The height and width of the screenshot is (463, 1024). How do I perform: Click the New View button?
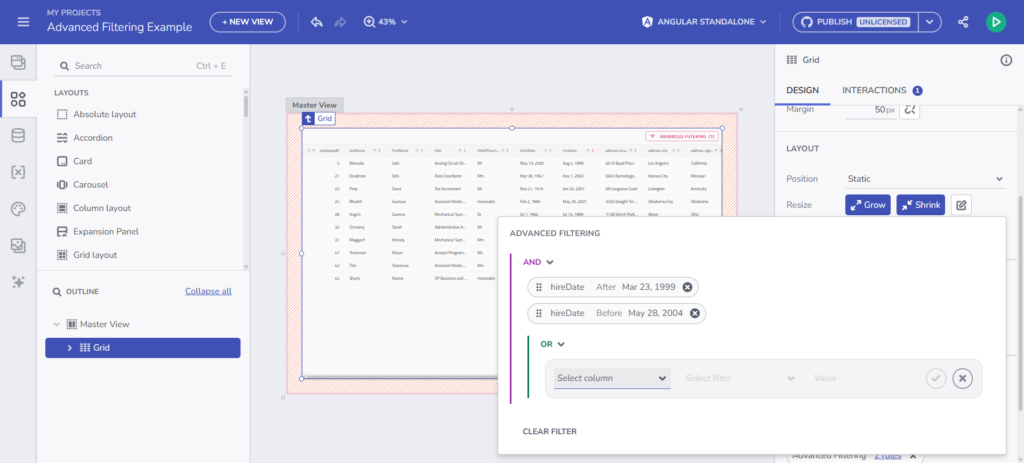tap(248, 22)
